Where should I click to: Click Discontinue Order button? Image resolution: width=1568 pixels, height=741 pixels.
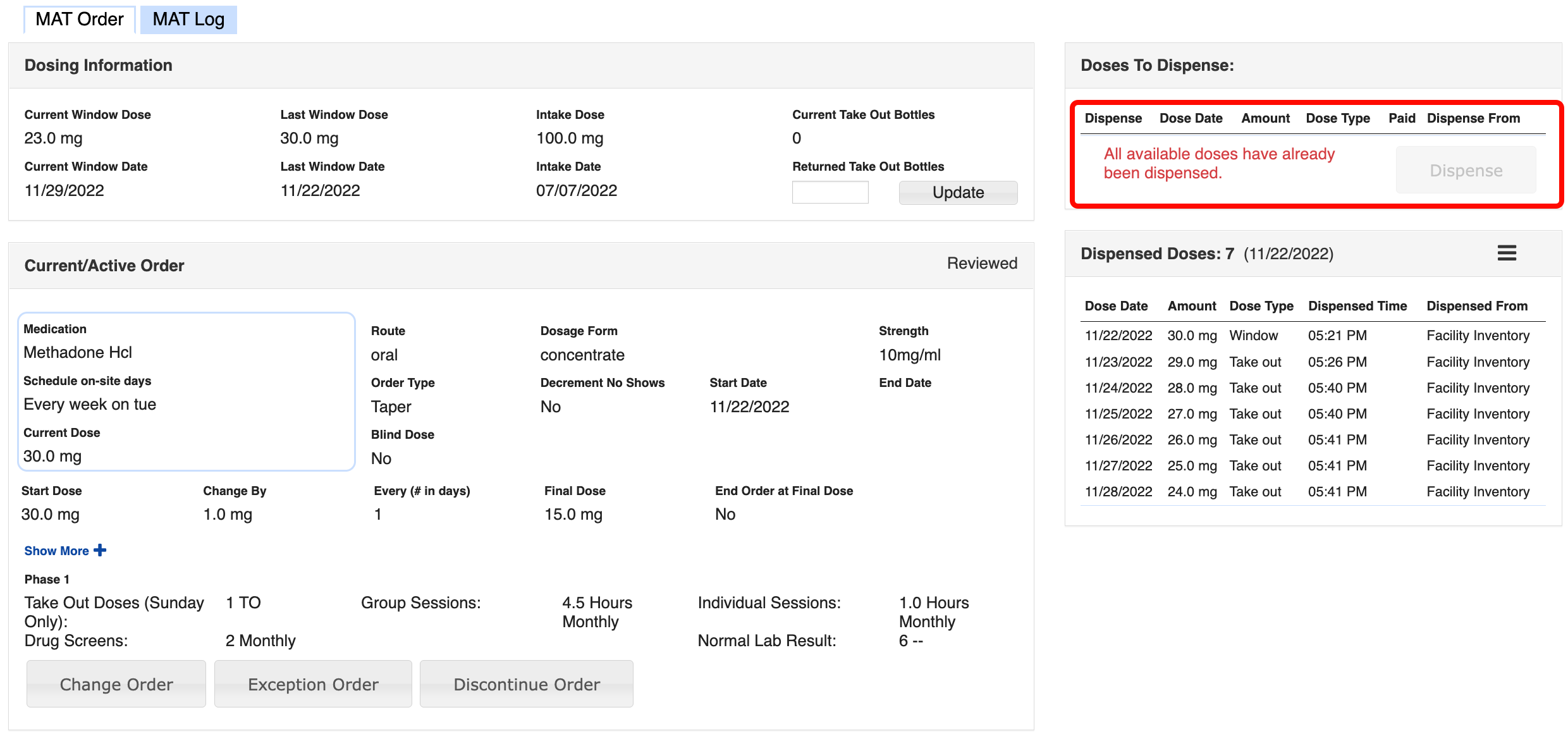[526, 684]
